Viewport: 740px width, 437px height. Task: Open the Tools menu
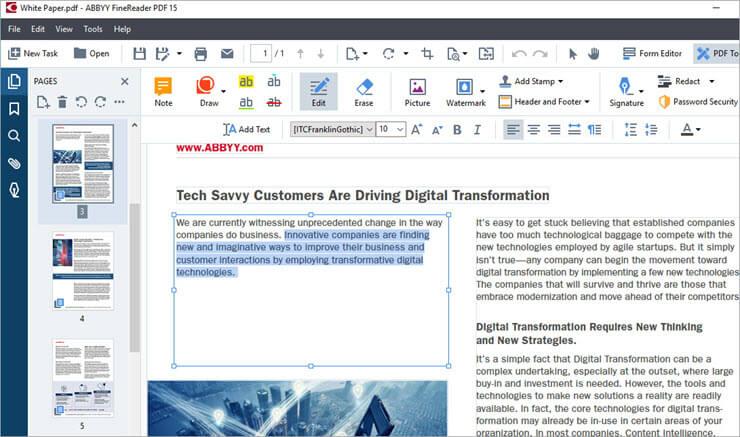pos(92,29)
